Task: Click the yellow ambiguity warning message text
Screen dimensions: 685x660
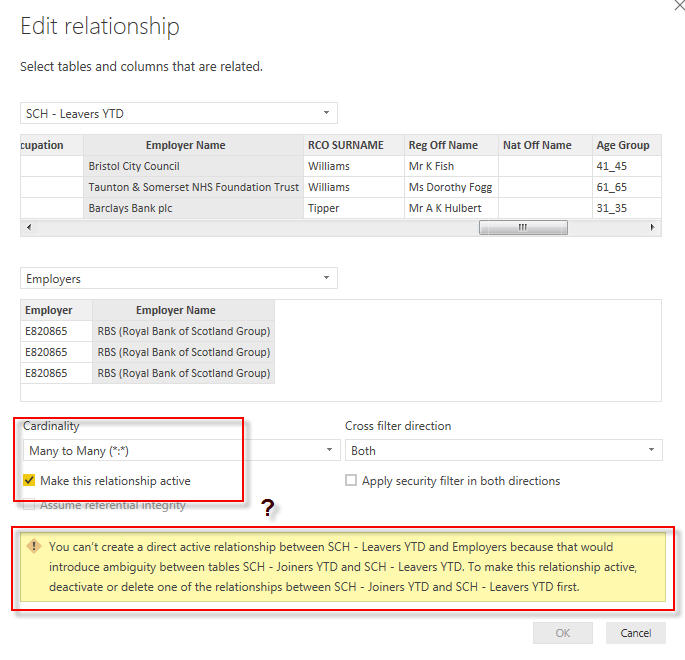Action: 343,567
